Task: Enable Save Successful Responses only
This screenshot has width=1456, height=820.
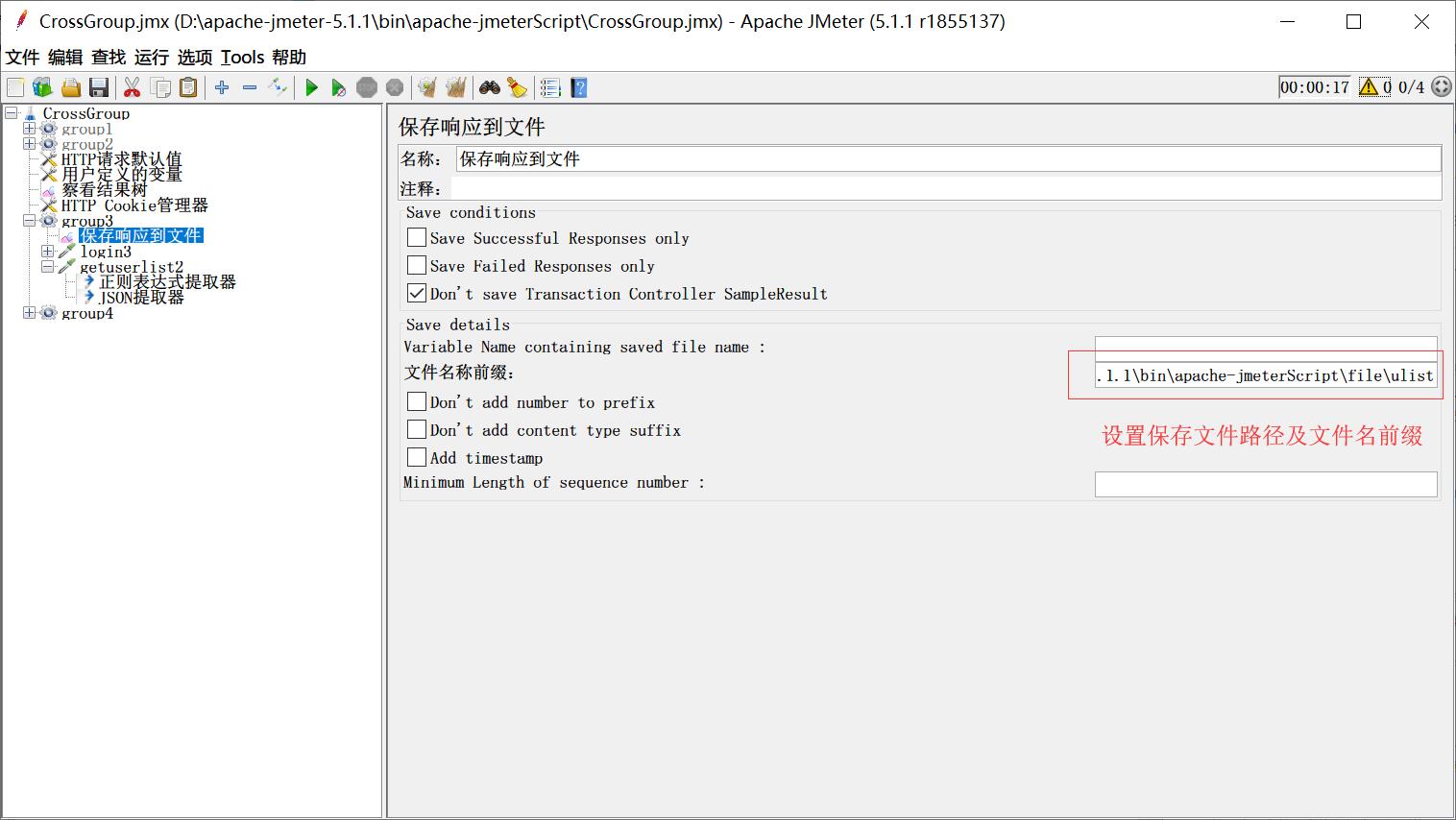Action: click(x=417, y=238)
